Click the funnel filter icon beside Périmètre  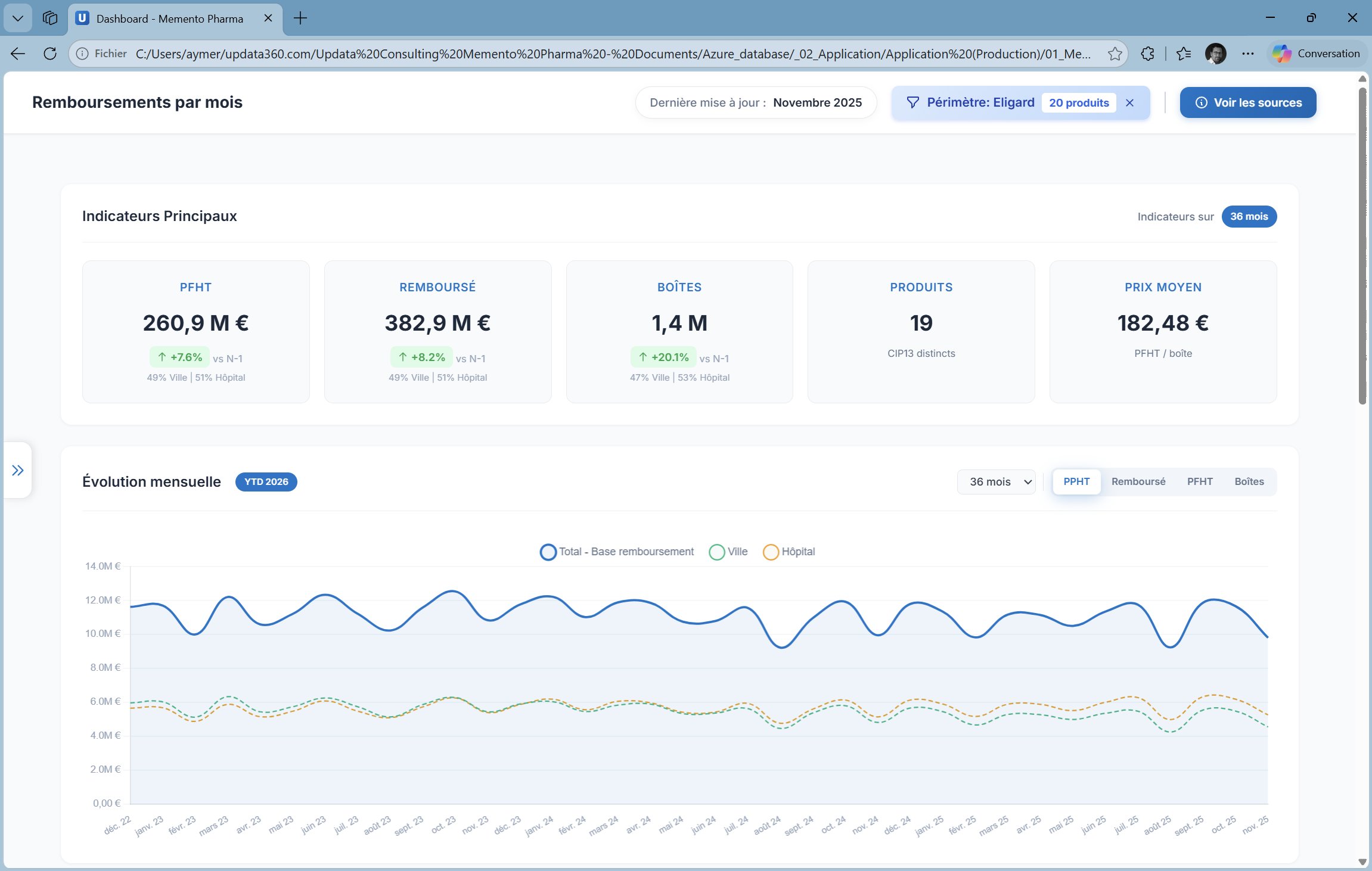pos(912,103)
